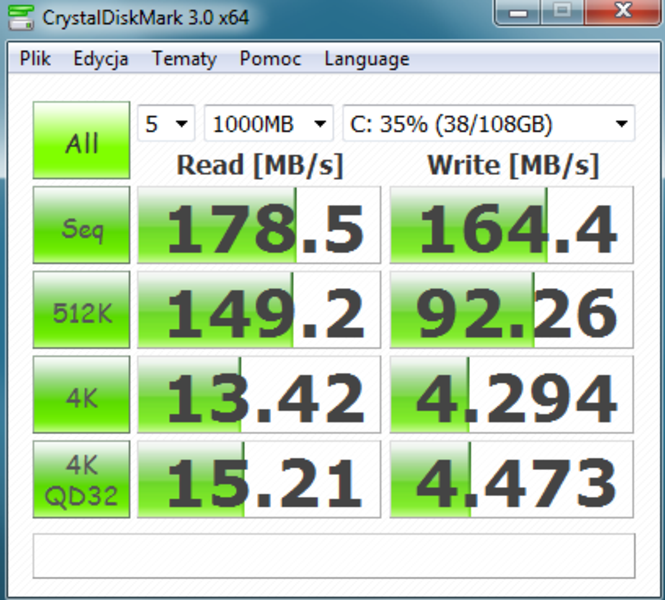Viewport: 665px width, 600px height.
Task: Click the 4K QD32 read result 15.21
Action: pyautogui.click(x=259, y=479)
